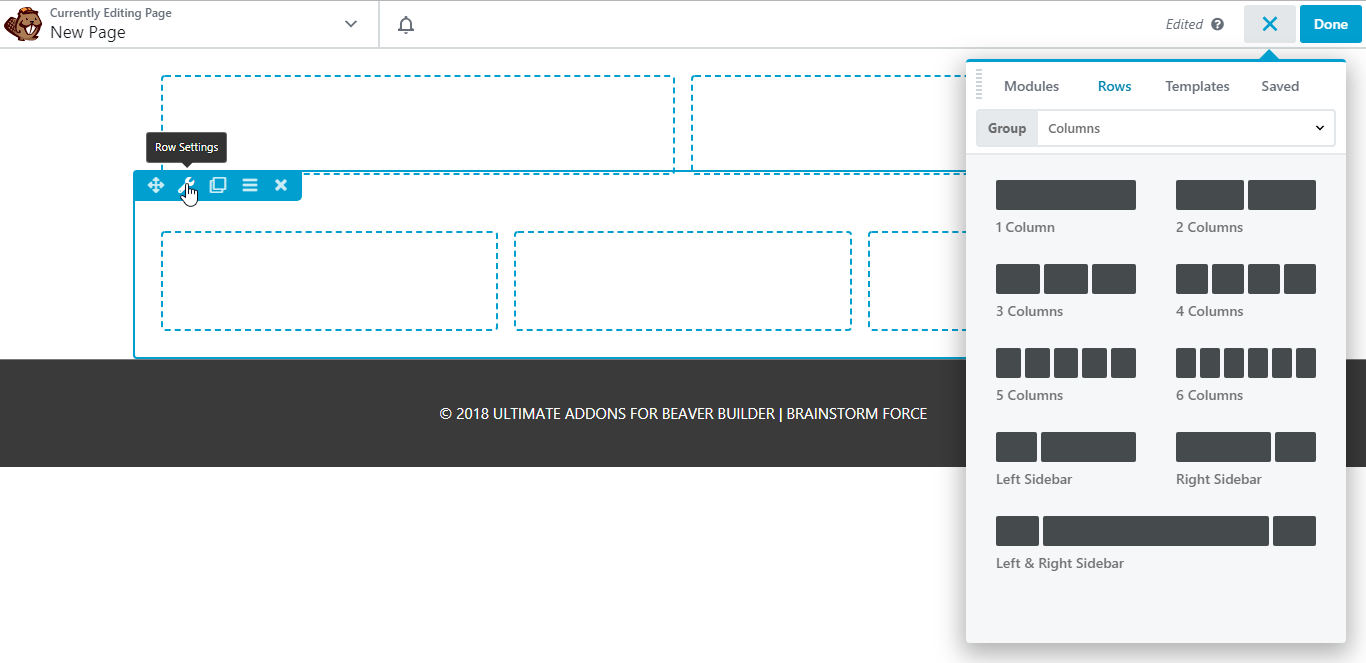Viewport: 1366px width, 663px height.
Task: Select the 1 Column layout
Action: pyautogui.click(x=1065, y=195)
